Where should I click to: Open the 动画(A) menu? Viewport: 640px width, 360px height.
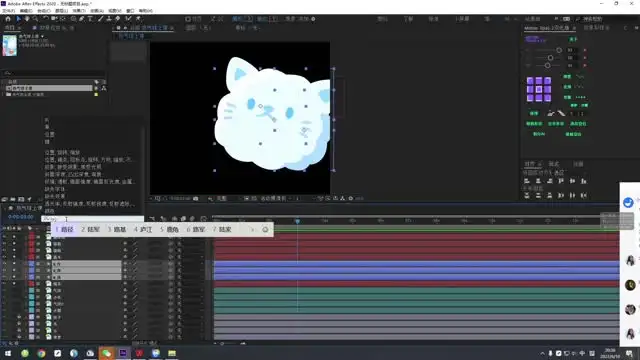[97, 11]
